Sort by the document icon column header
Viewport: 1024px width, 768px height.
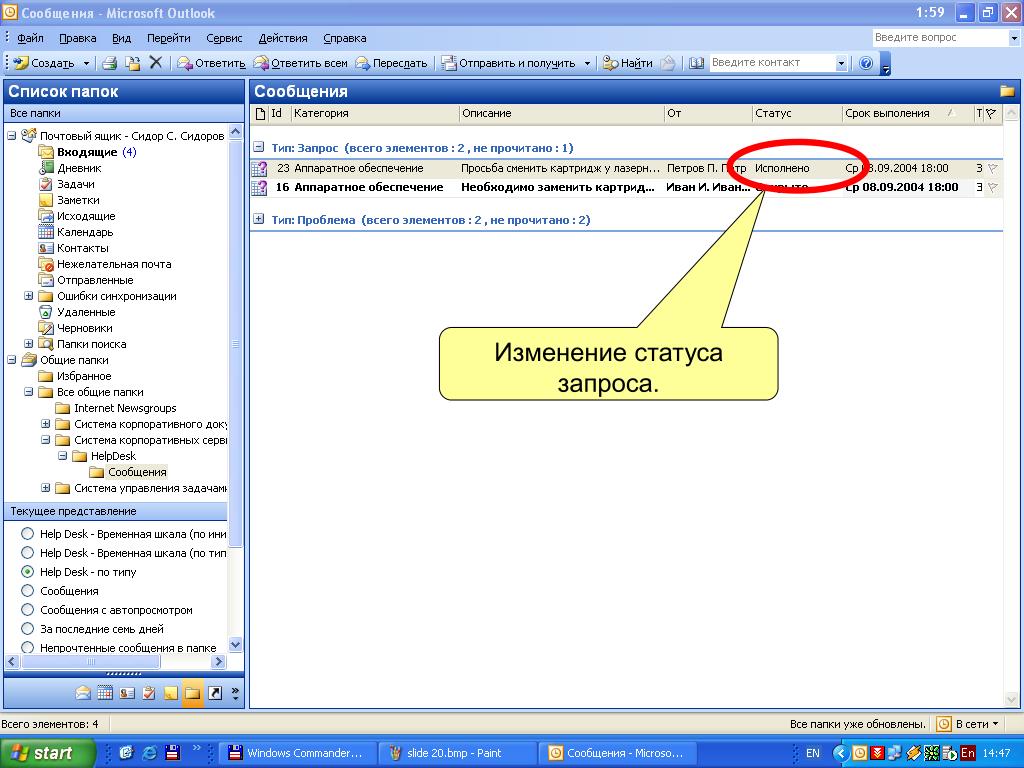pos(261,114)
